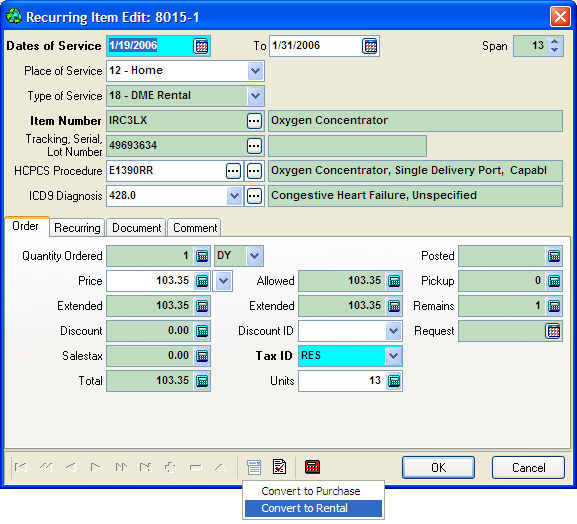Select Convert to Purchase menu item

coord(311,491)
